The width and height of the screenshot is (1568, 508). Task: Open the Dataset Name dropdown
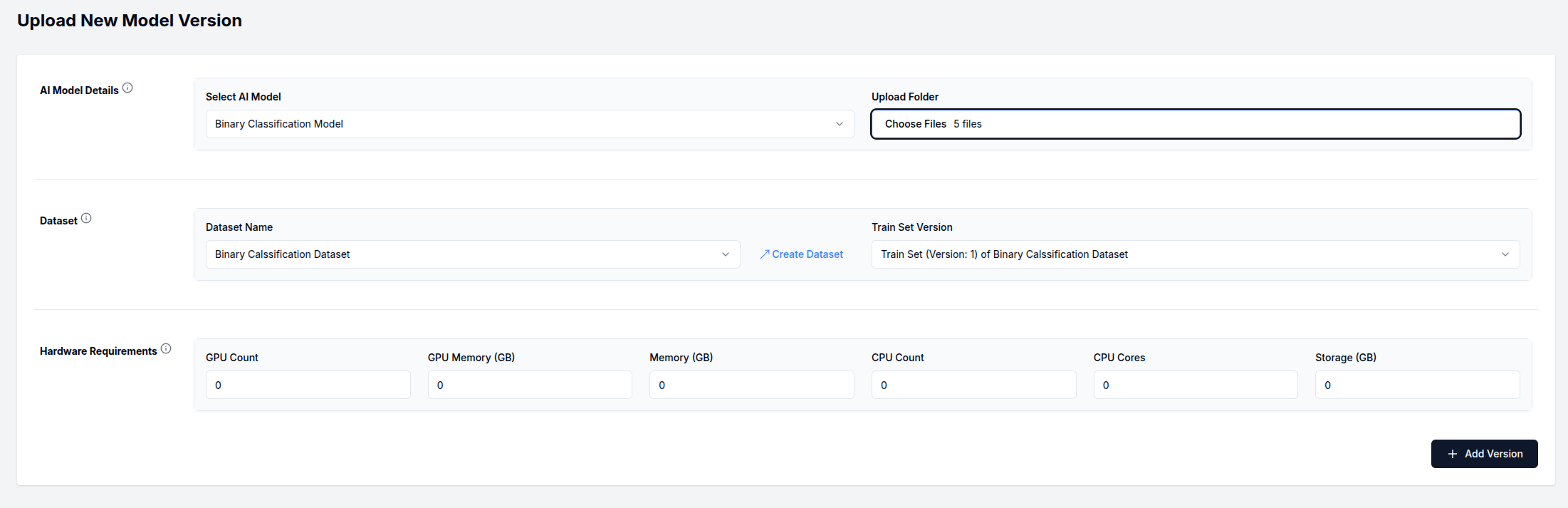[473, 254]
